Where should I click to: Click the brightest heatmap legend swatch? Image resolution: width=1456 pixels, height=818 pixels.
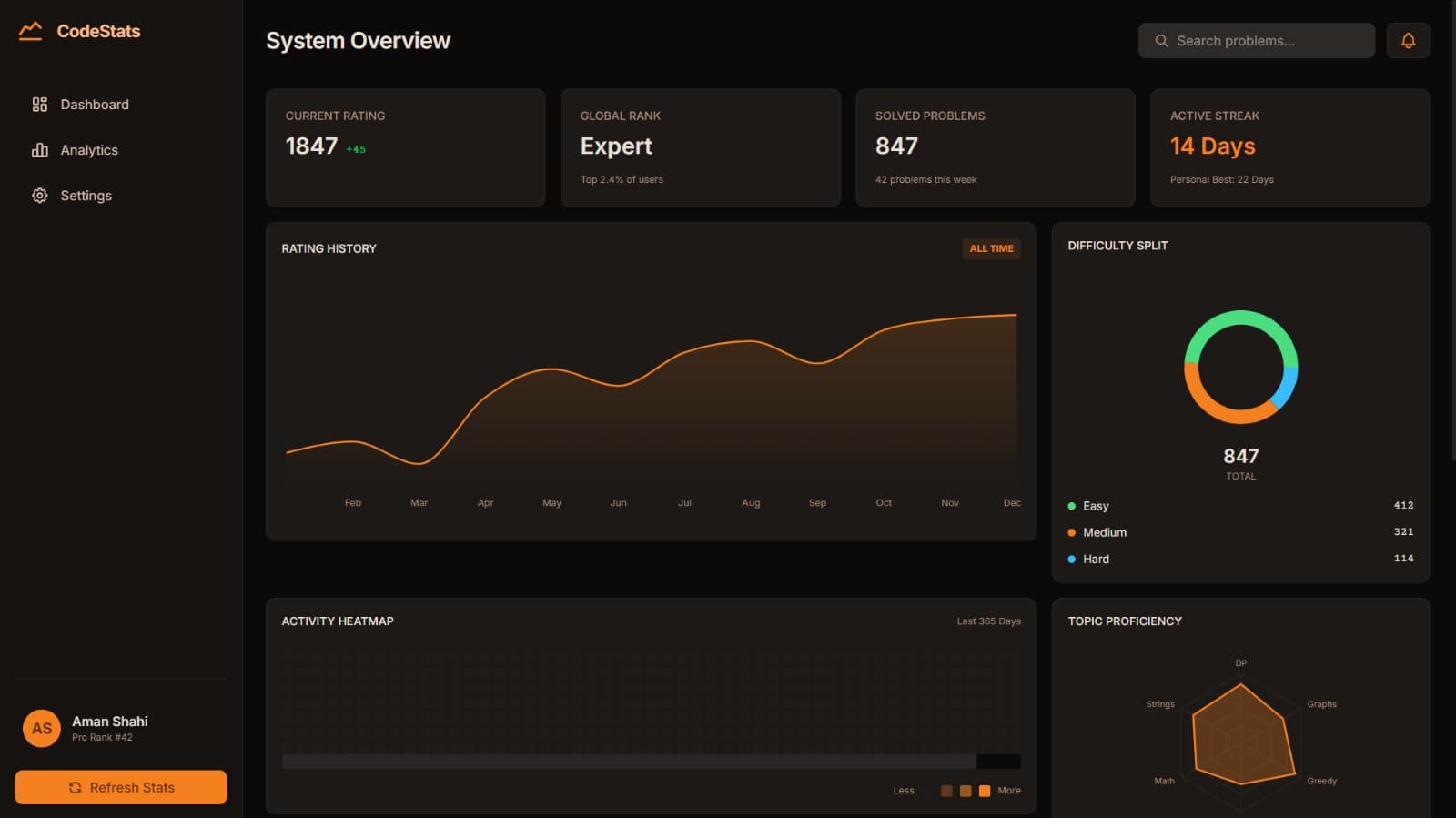tap(985, 791)
